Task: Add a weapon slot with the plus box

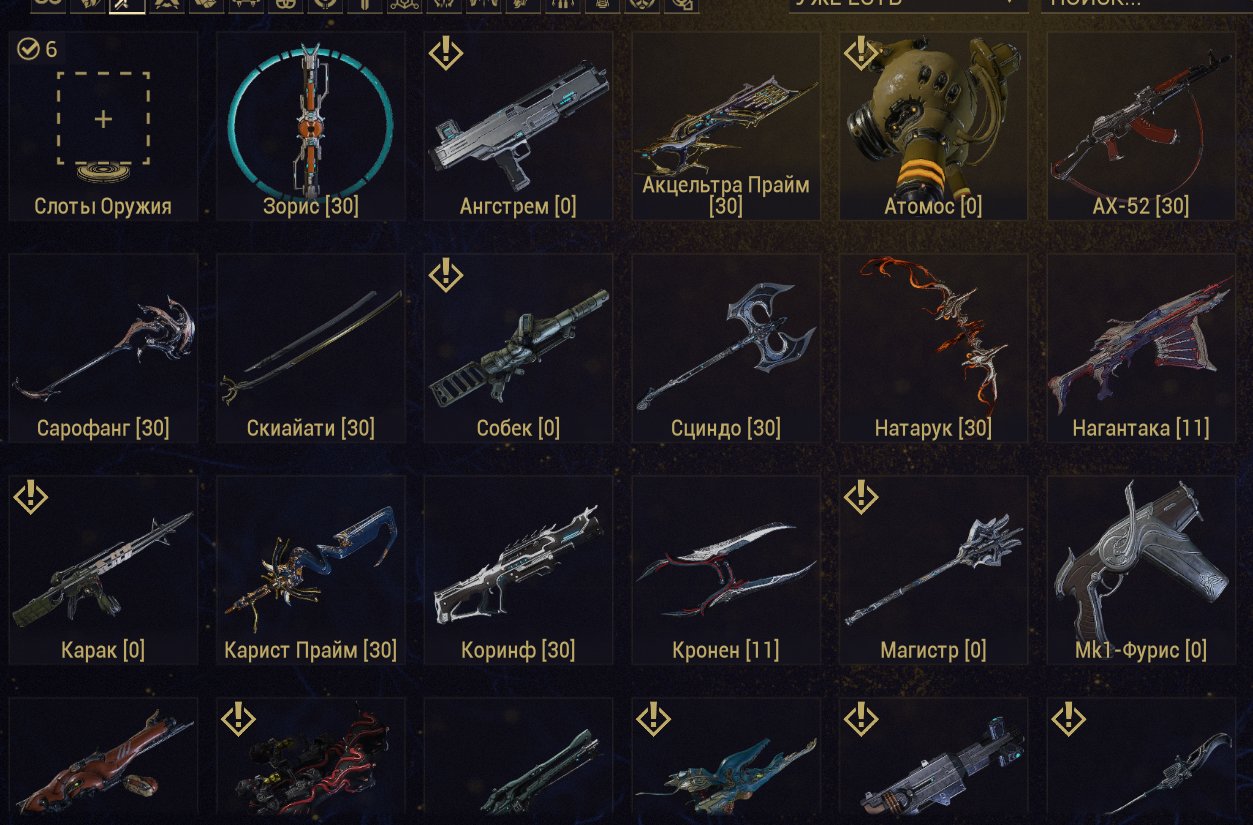Action: pyautogui.click(x=103, y=119)
